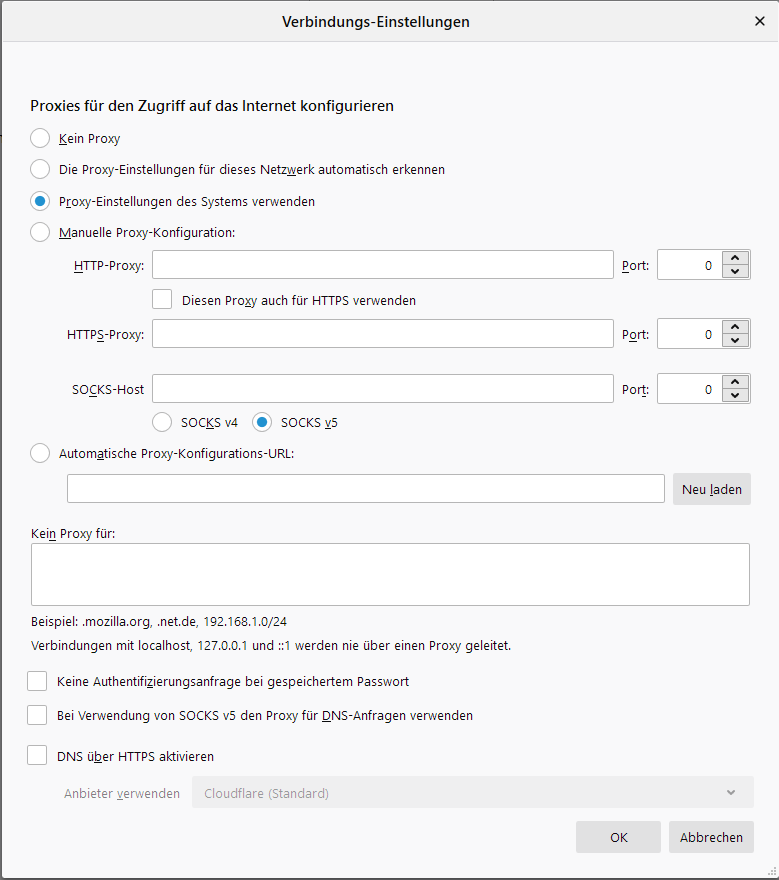Select Manuelle Proxy-Konfiguration radio button

point(40,232)
